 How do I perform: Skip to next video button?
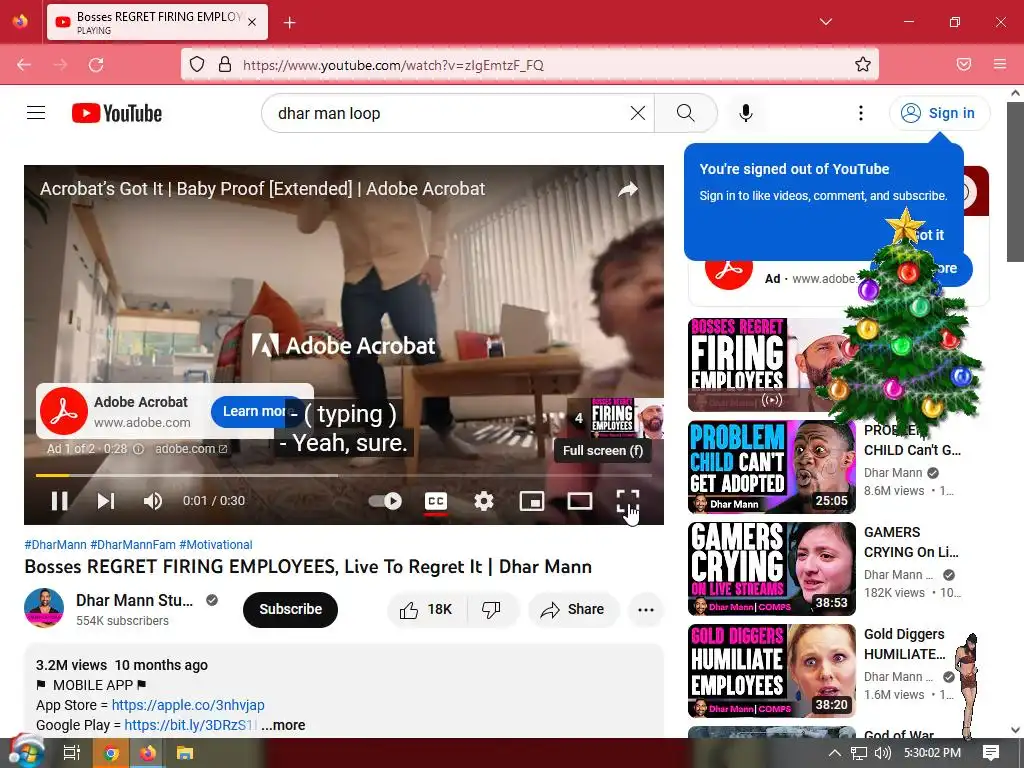click(106, 501)
